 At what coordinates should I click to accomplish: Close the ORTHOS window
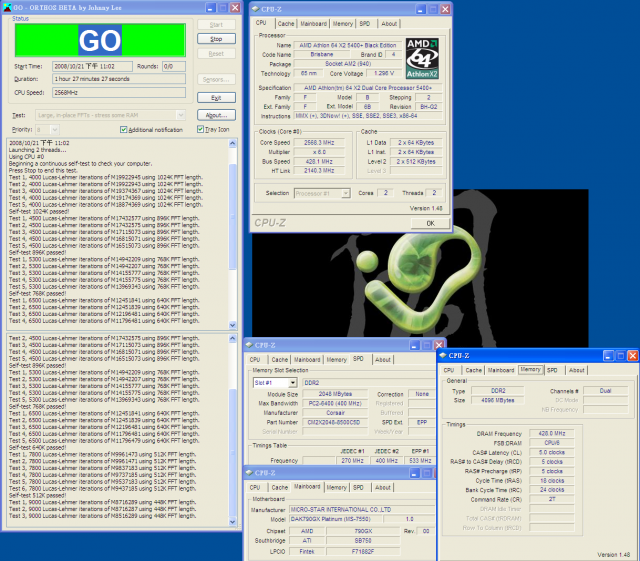(235, 8)
